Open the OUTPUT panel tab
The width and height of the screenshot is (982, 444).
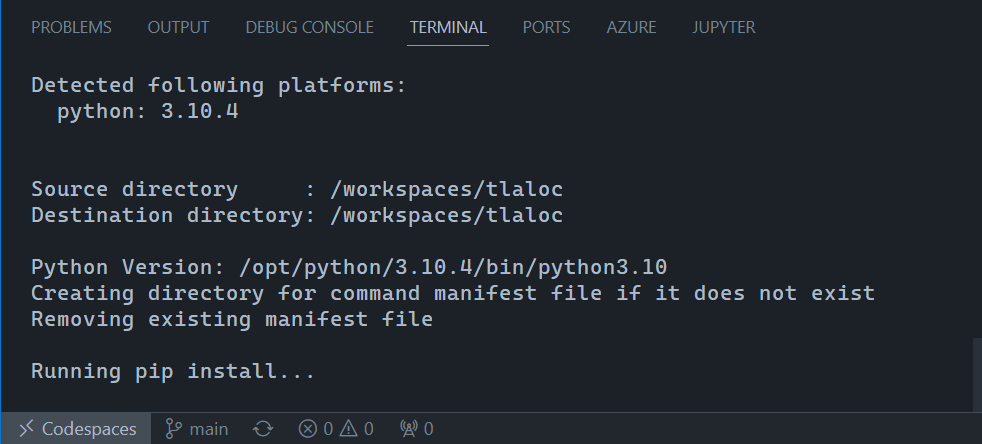(x=178, y=28)
